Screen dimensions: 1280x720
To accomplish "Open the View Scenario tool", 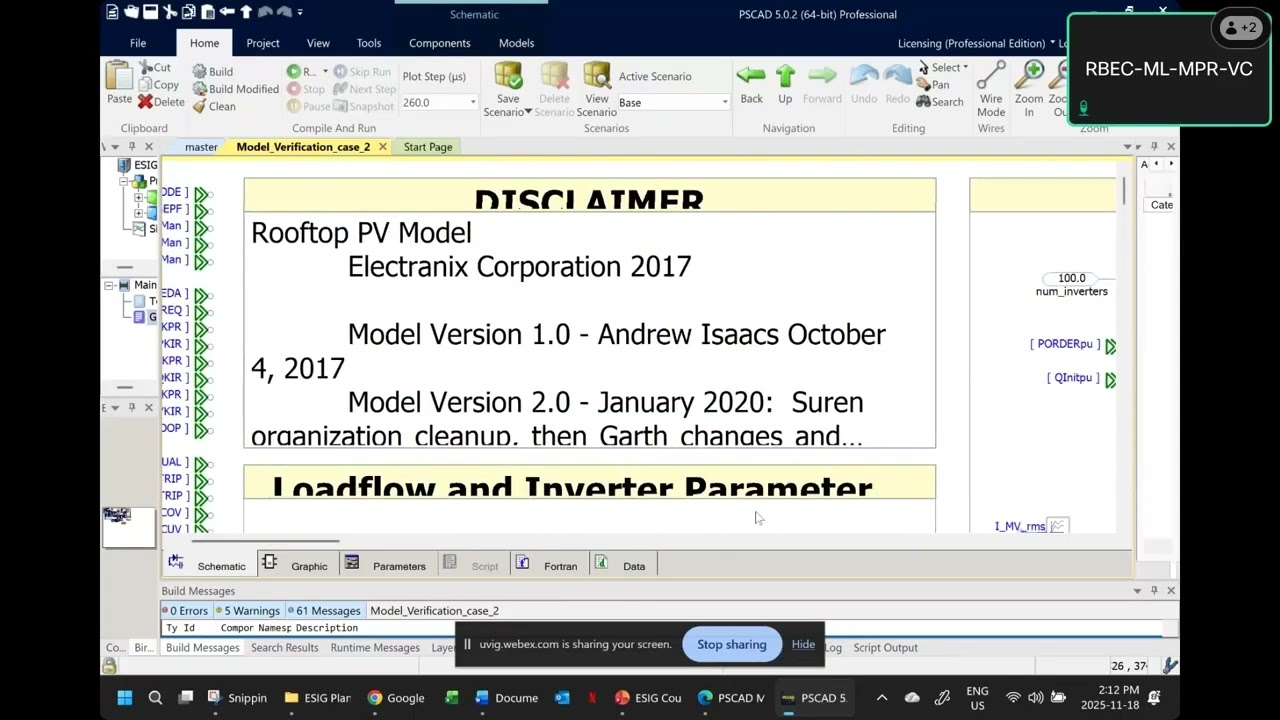I will pos(596,76).
